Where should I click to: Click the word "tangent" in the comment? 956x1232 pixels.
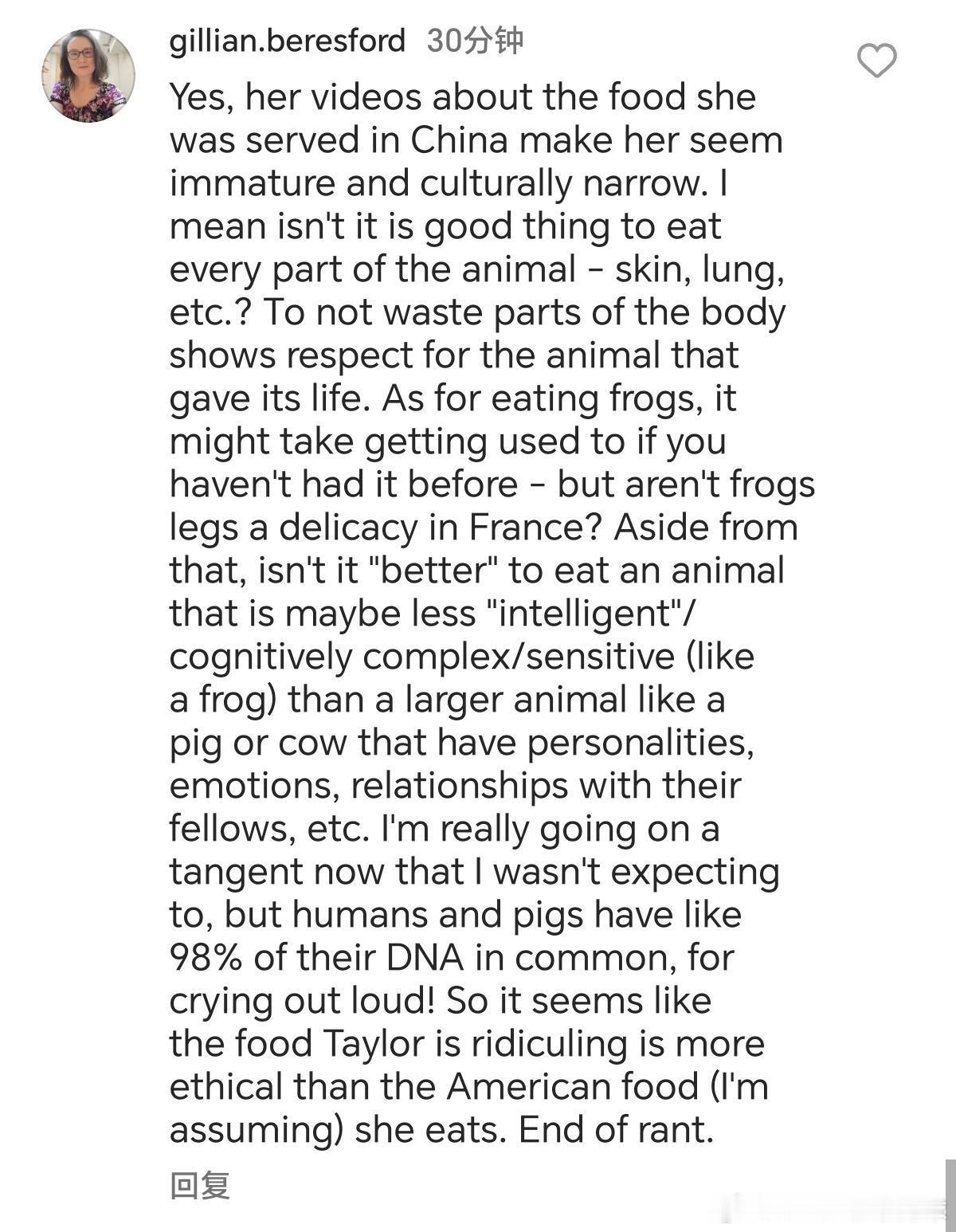coord(237,872)
